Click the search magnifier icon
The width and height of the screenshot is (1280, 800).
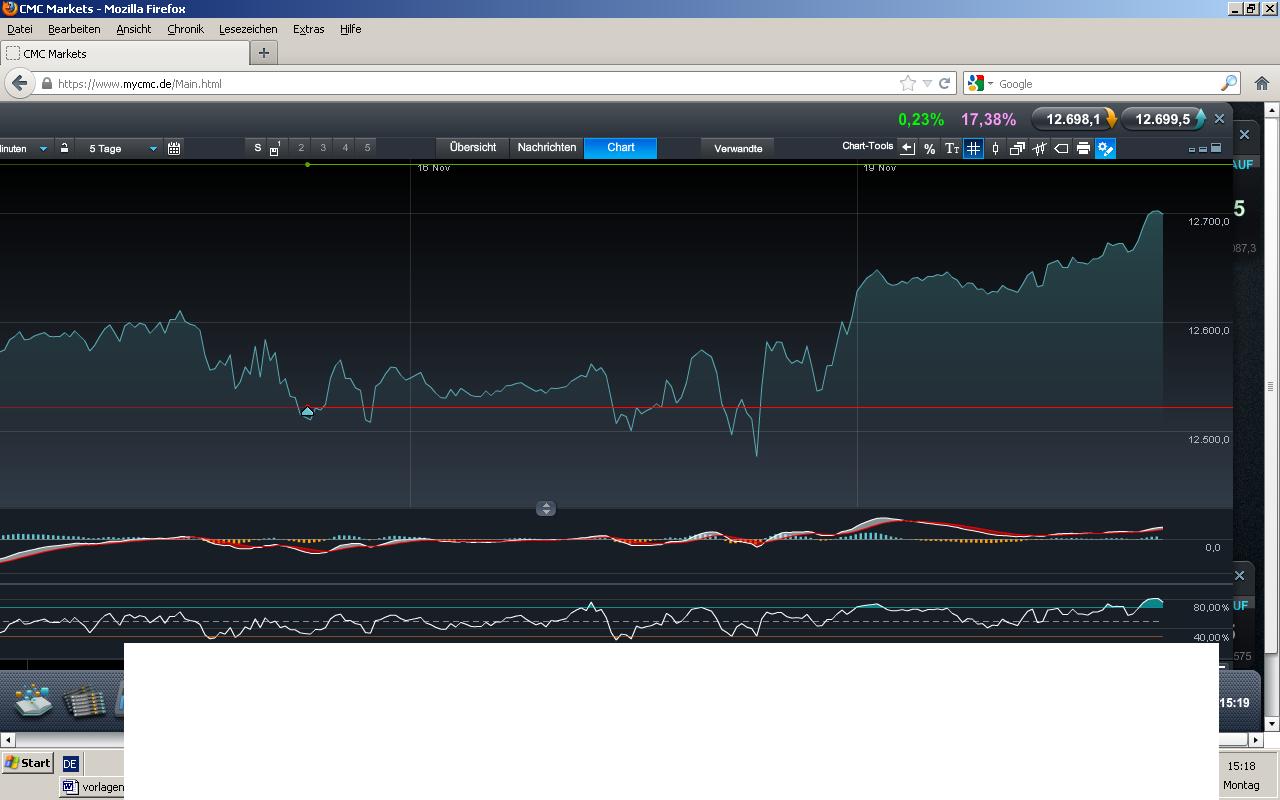pos(1229,84)
